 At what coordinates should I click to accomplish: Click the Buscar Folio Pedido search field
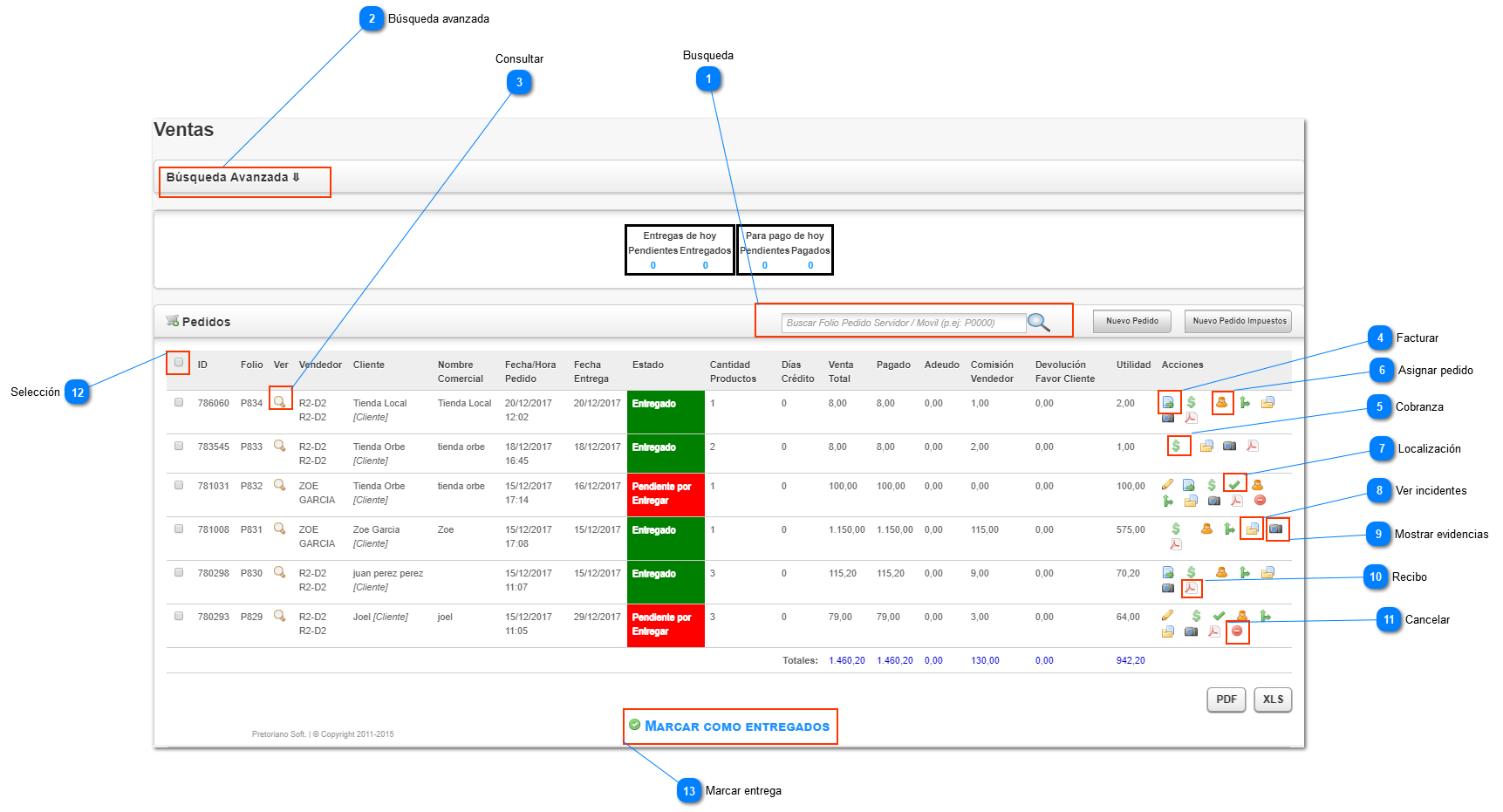tap(903, 323)
